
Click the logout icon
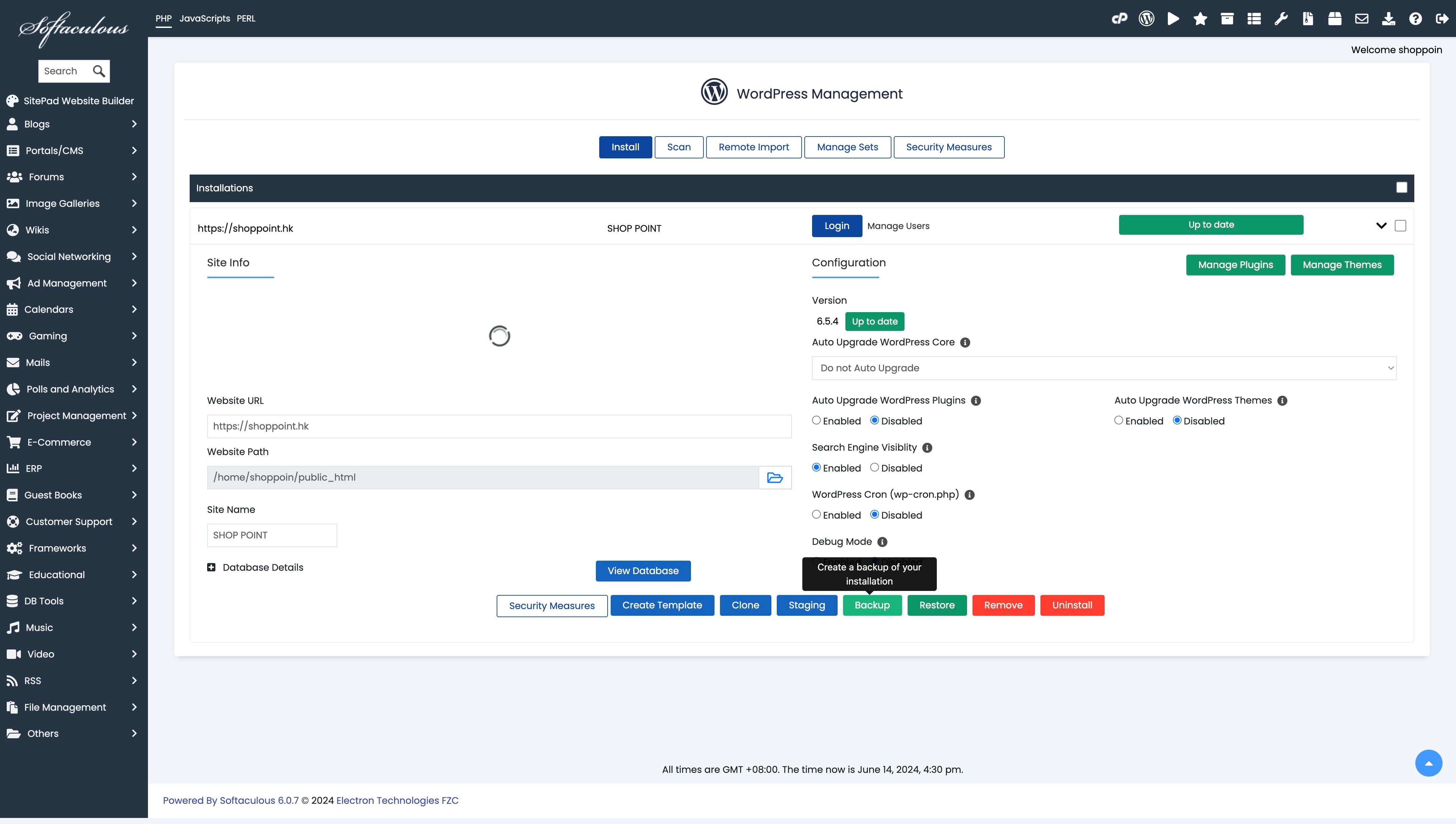pos(1442,19)
